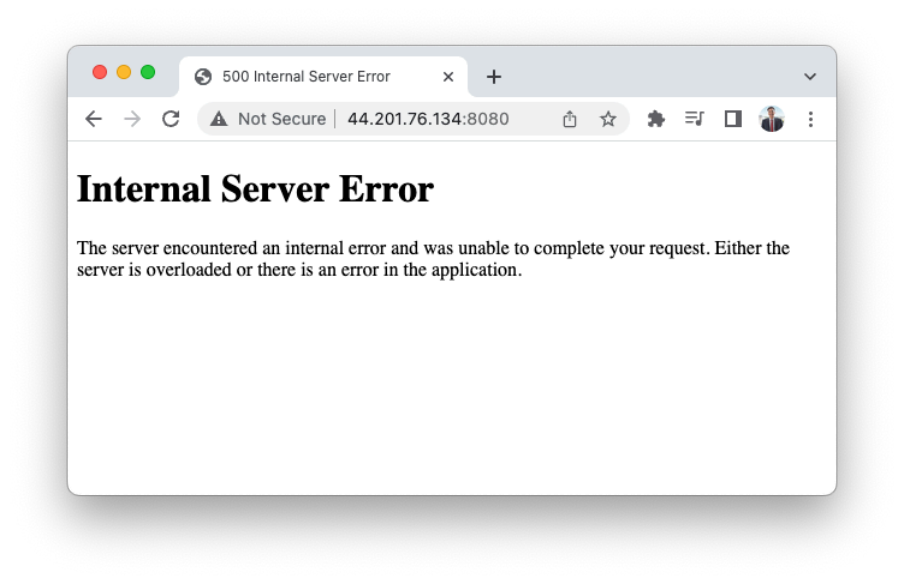Open the media control playlist icon

click(695, 119)
